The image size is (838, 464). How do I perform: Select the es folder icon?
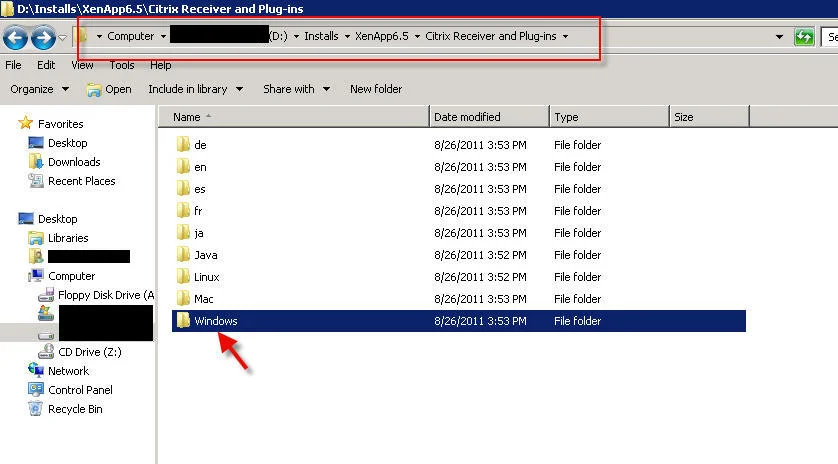[x=183, y=188]
